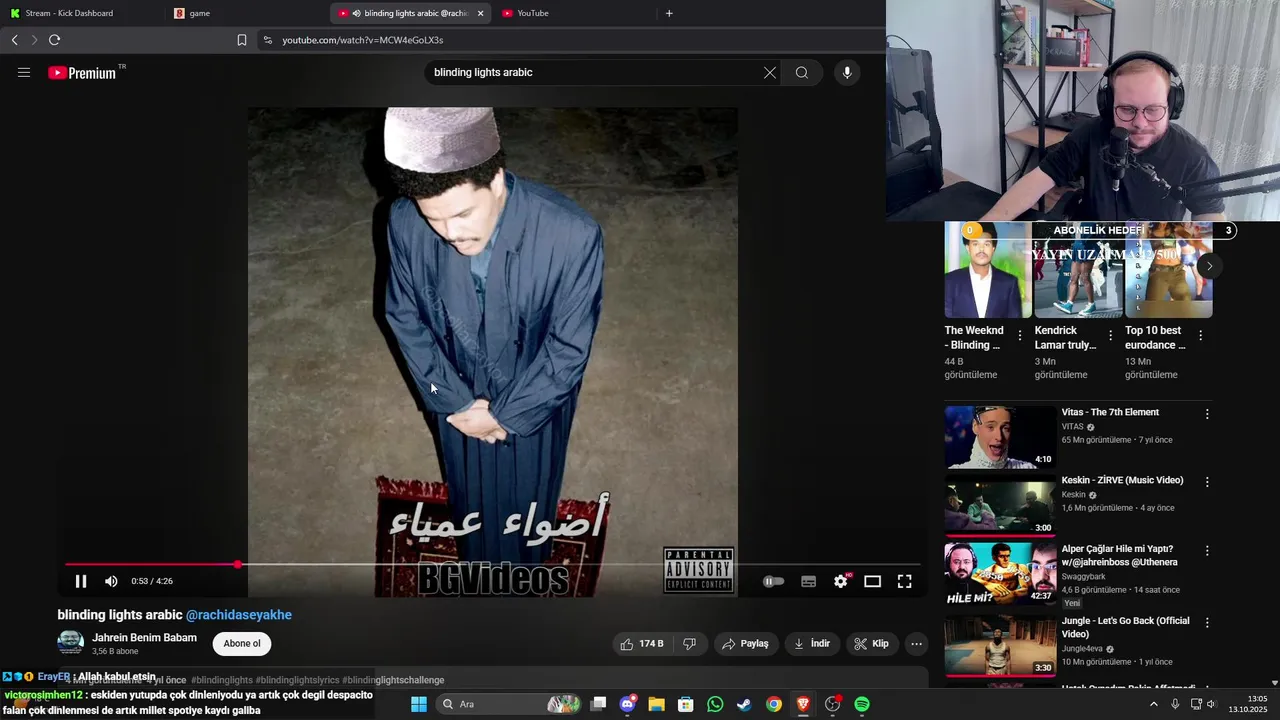Viewport: 1280px width, 720px height.
Task: Open options for The Weeknd Blinding card
Action: click(x=1020, y=336)
